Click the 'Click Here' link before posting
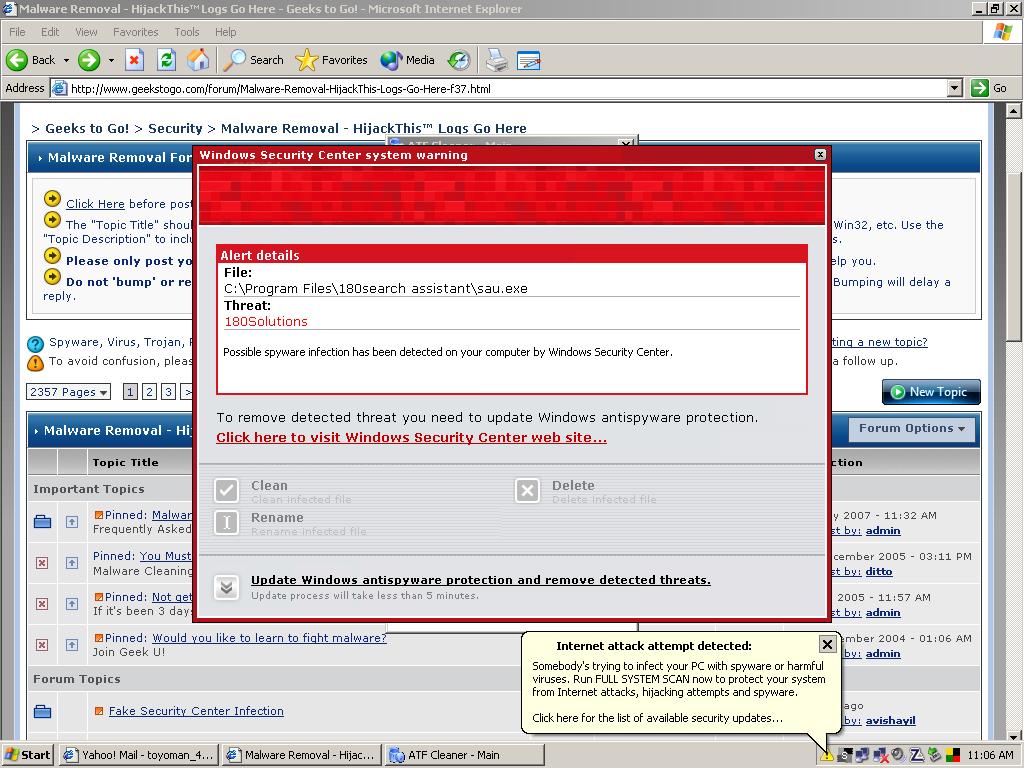This screenshot has height=768, width=1024. [95, 204]
